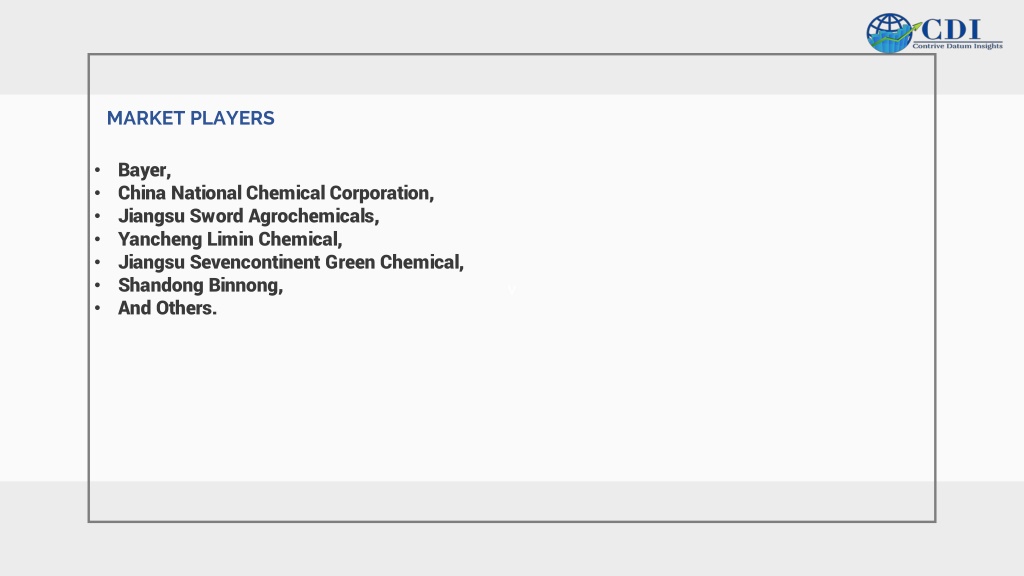The height and width of the screenshot is (576, 1024).
Task: Click the bullet beside China National Chemical
Action: [x=97, y=193]
